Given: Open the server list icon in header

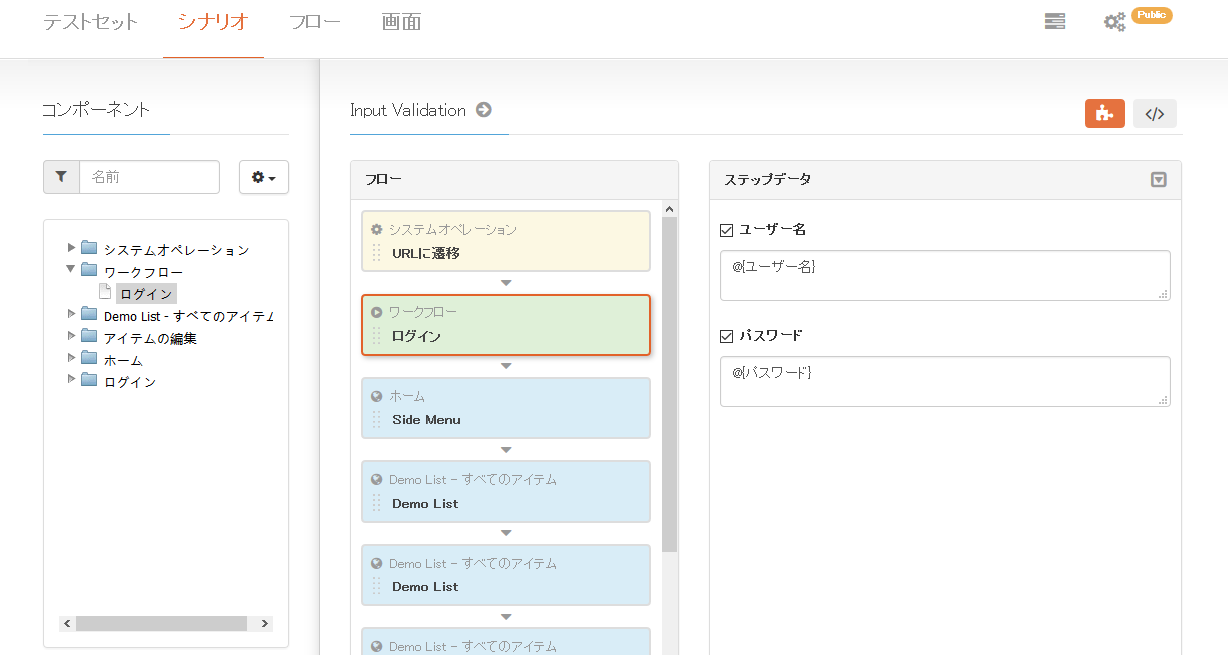Looking at the screenshot, I should pyautogui.click(x=1054, y=21).
